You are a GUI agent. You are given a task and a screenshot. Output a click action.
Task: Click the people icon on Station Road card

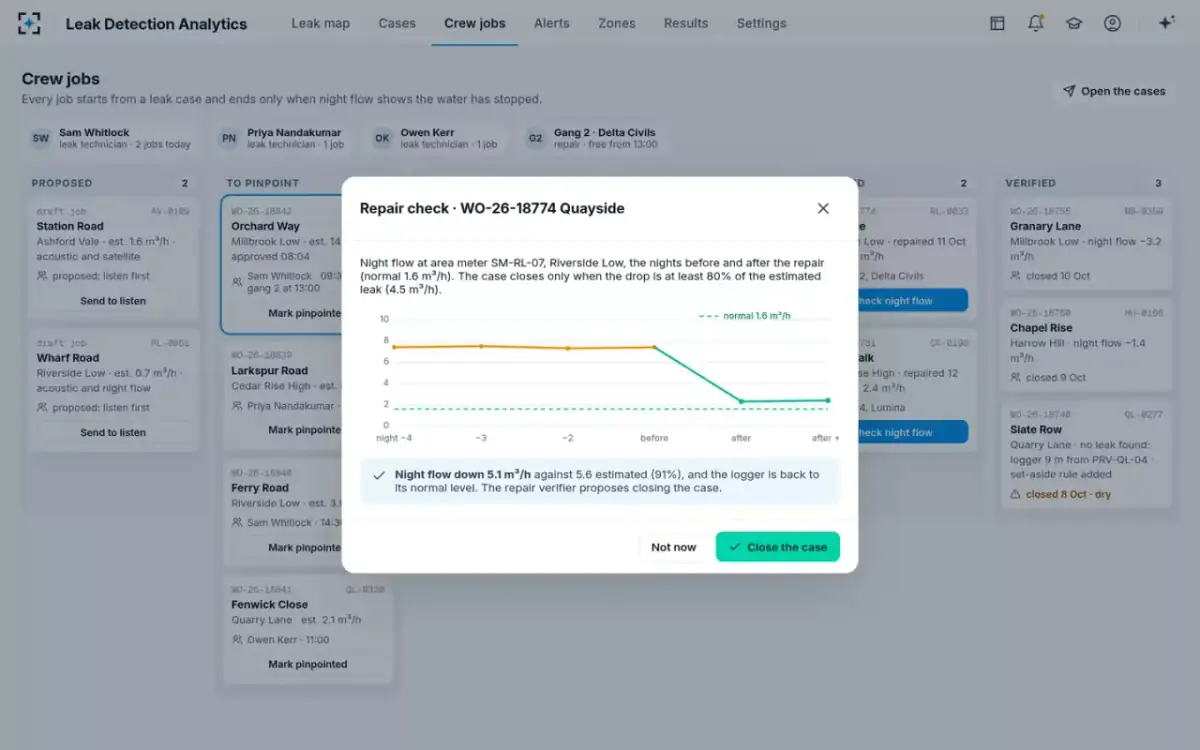pos(43,276)
